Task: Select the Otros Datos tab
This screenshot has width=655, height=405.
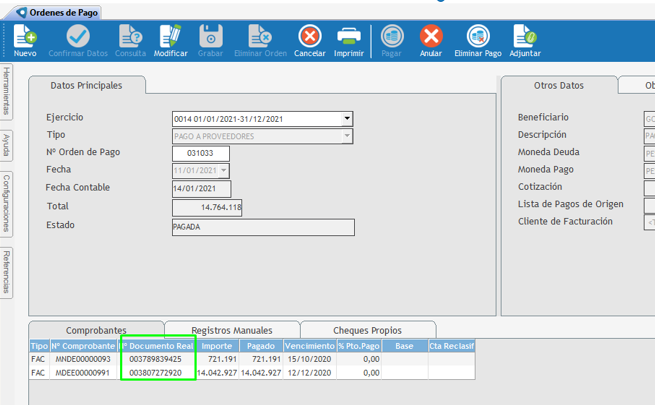Action: (558, 86)
